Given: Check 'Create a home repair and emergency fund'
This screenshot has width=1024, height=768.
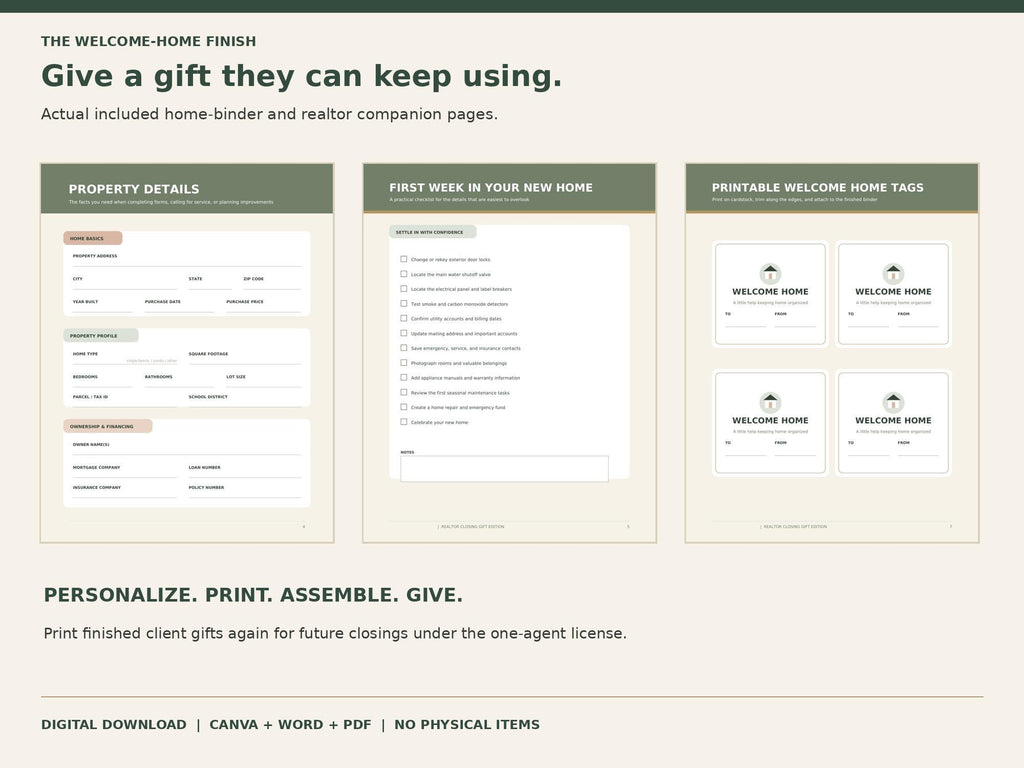Looking at the screenshot, I should coord(404,407).
